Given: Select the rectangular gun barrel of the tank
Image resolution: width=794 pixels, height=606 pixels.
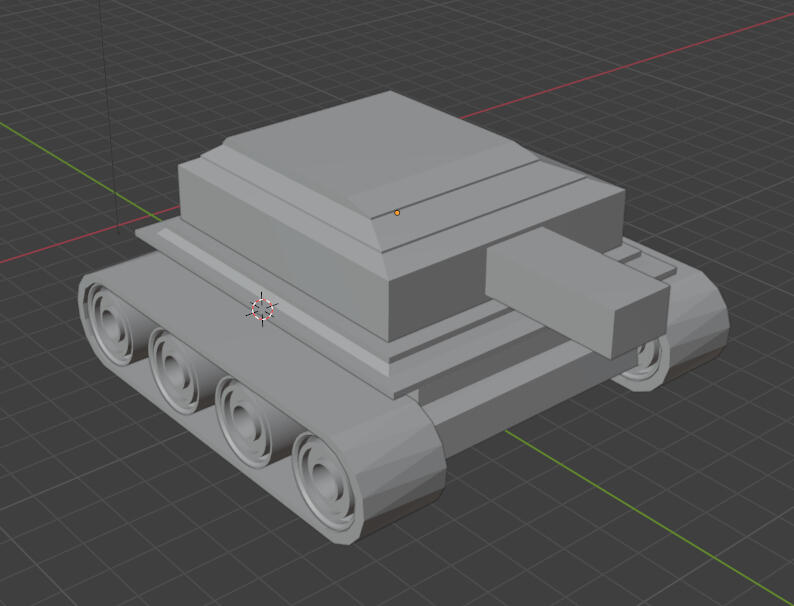Looking at the screenshot, I should coord(577,292).
